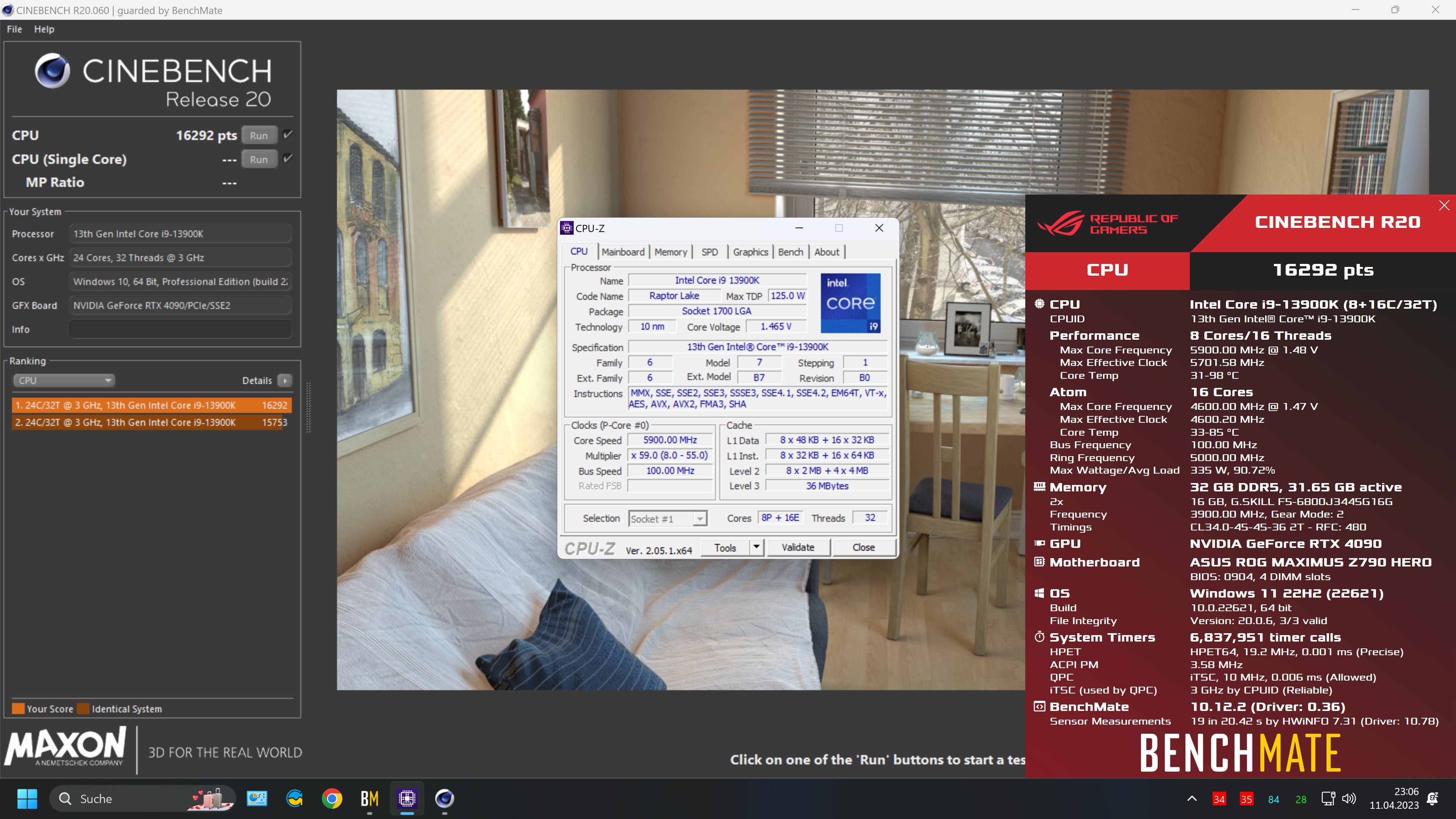Open the system monitor app in taskbar
This screenshot has width=1456, height=819.
[257, 799]
